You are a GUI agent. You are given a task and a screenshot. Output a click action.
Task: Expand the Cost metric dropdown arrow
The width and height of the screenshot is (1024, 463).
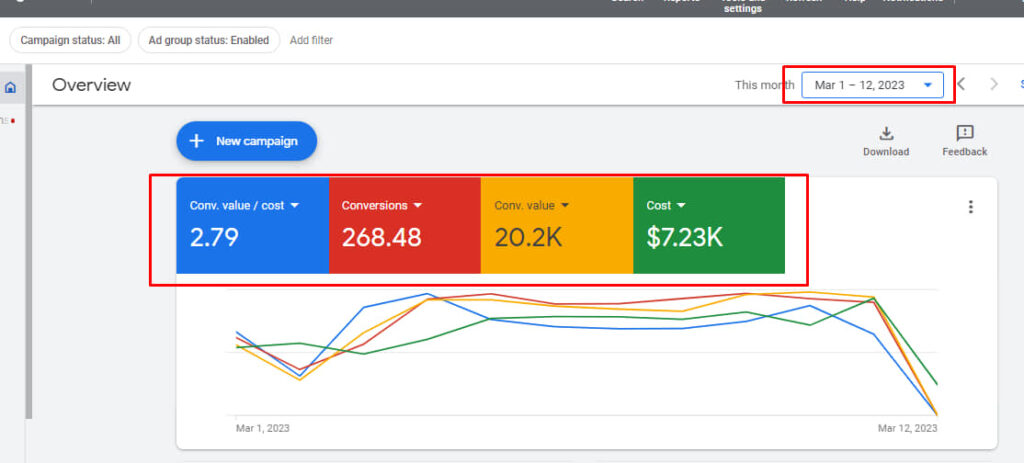(x=681, y=205)
